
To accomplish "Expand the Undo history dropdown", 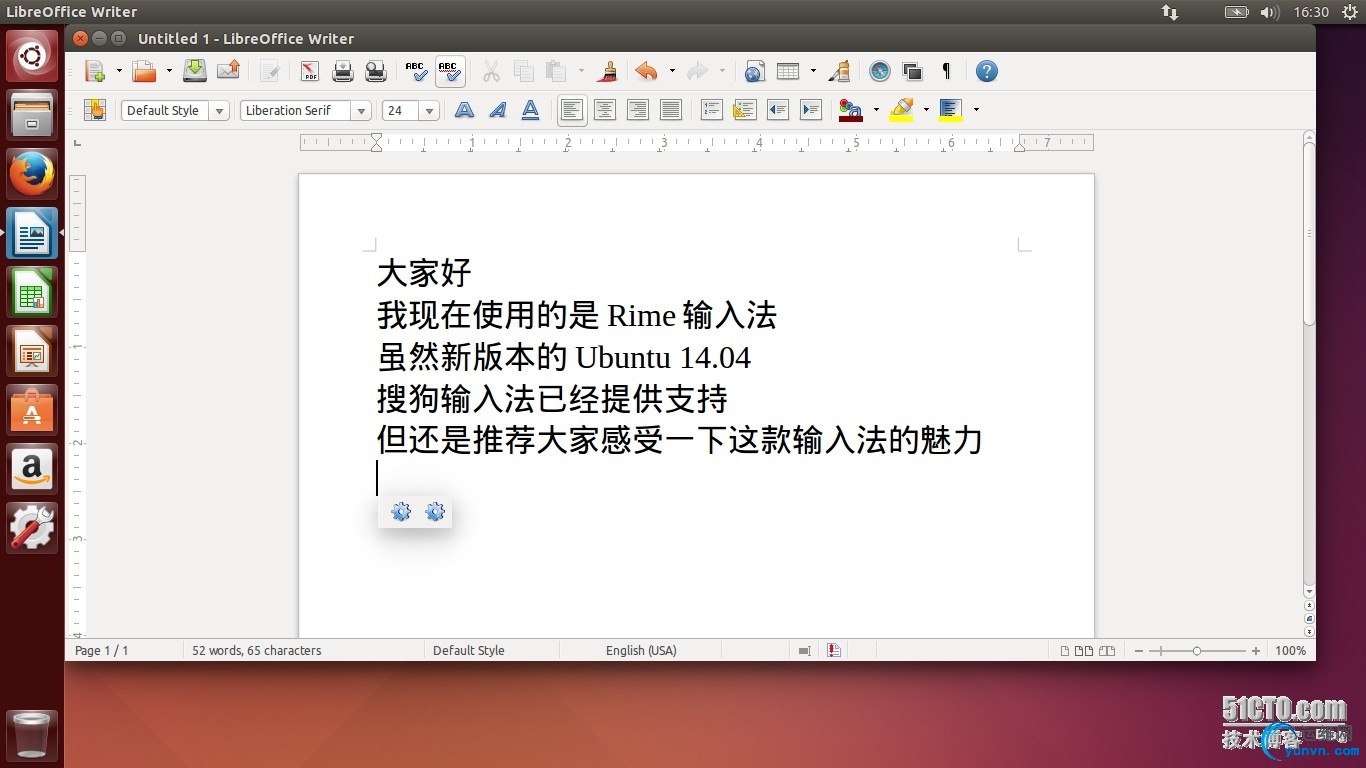I will (672, 71).
